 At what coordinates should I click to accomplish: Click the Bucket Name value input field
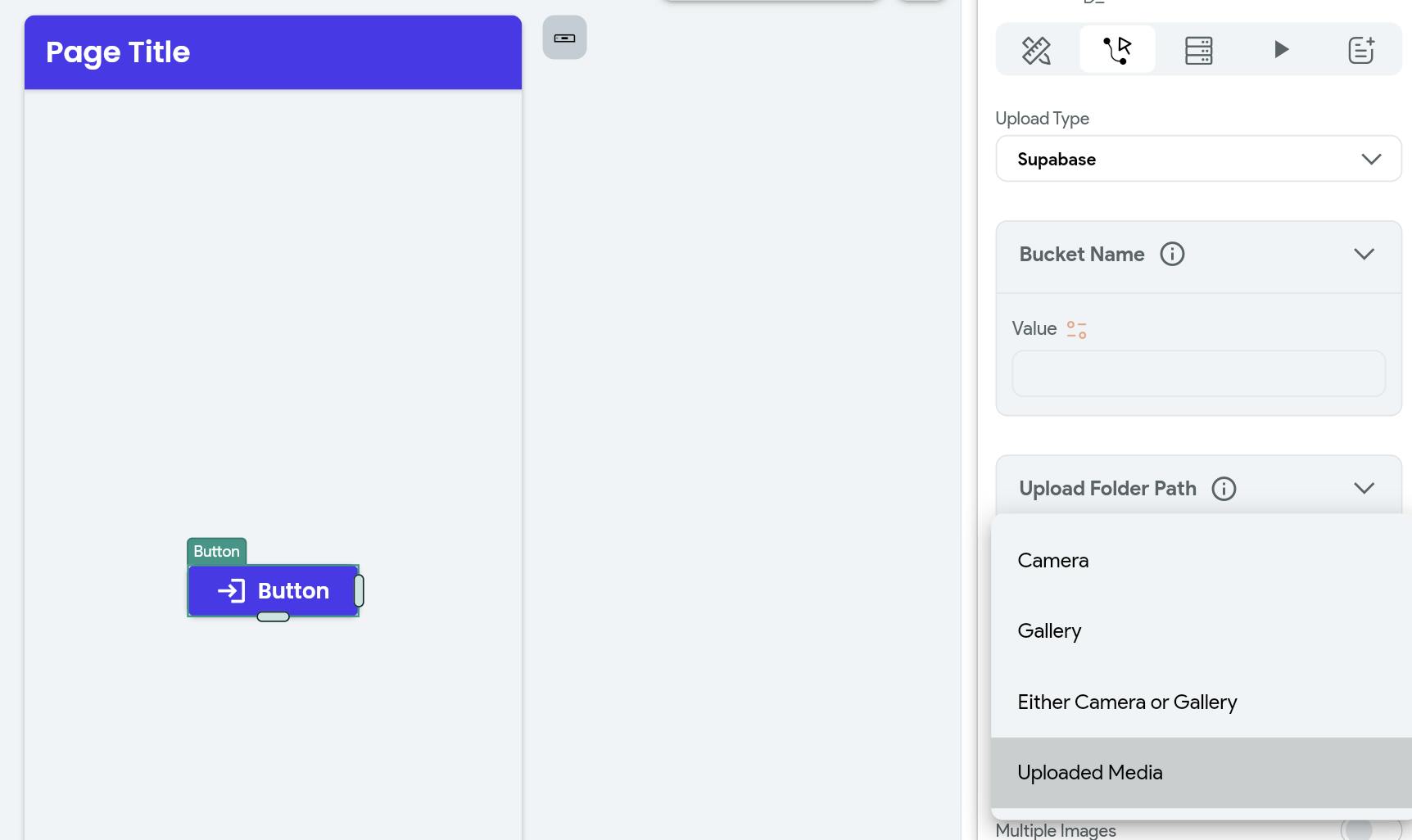(1198, 374)
